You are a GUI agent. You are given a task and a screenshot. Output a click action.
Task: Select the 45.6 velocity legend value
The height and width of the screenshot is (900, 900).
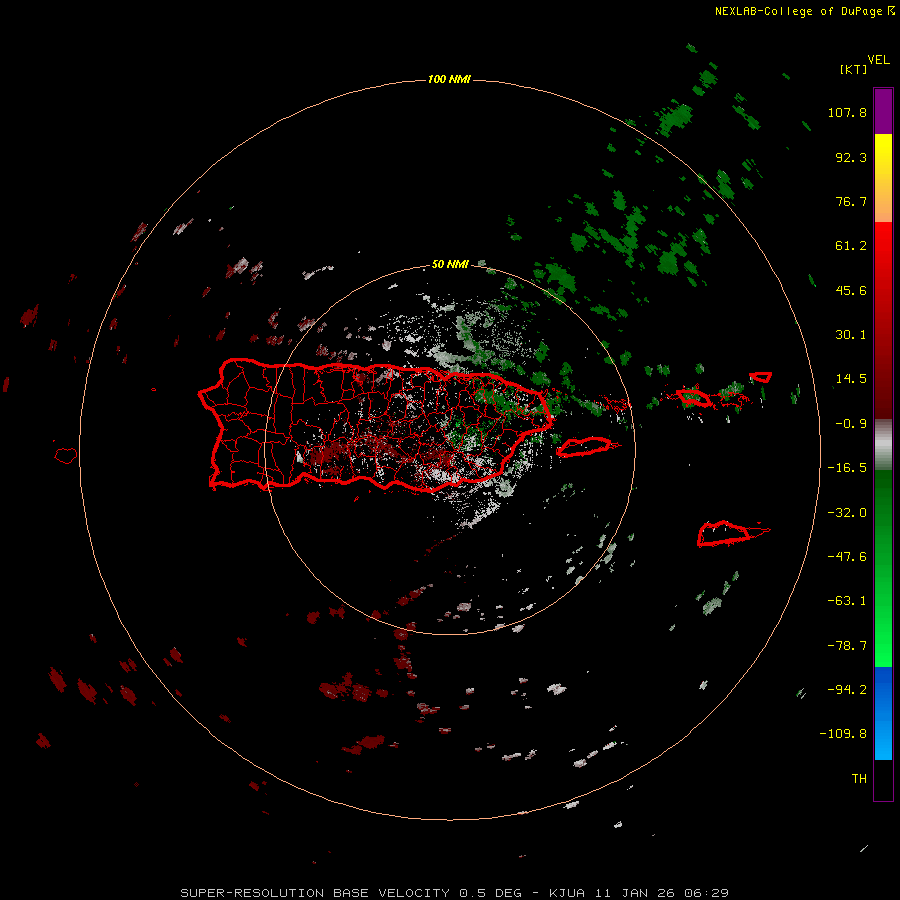click(x=851, y=290)
